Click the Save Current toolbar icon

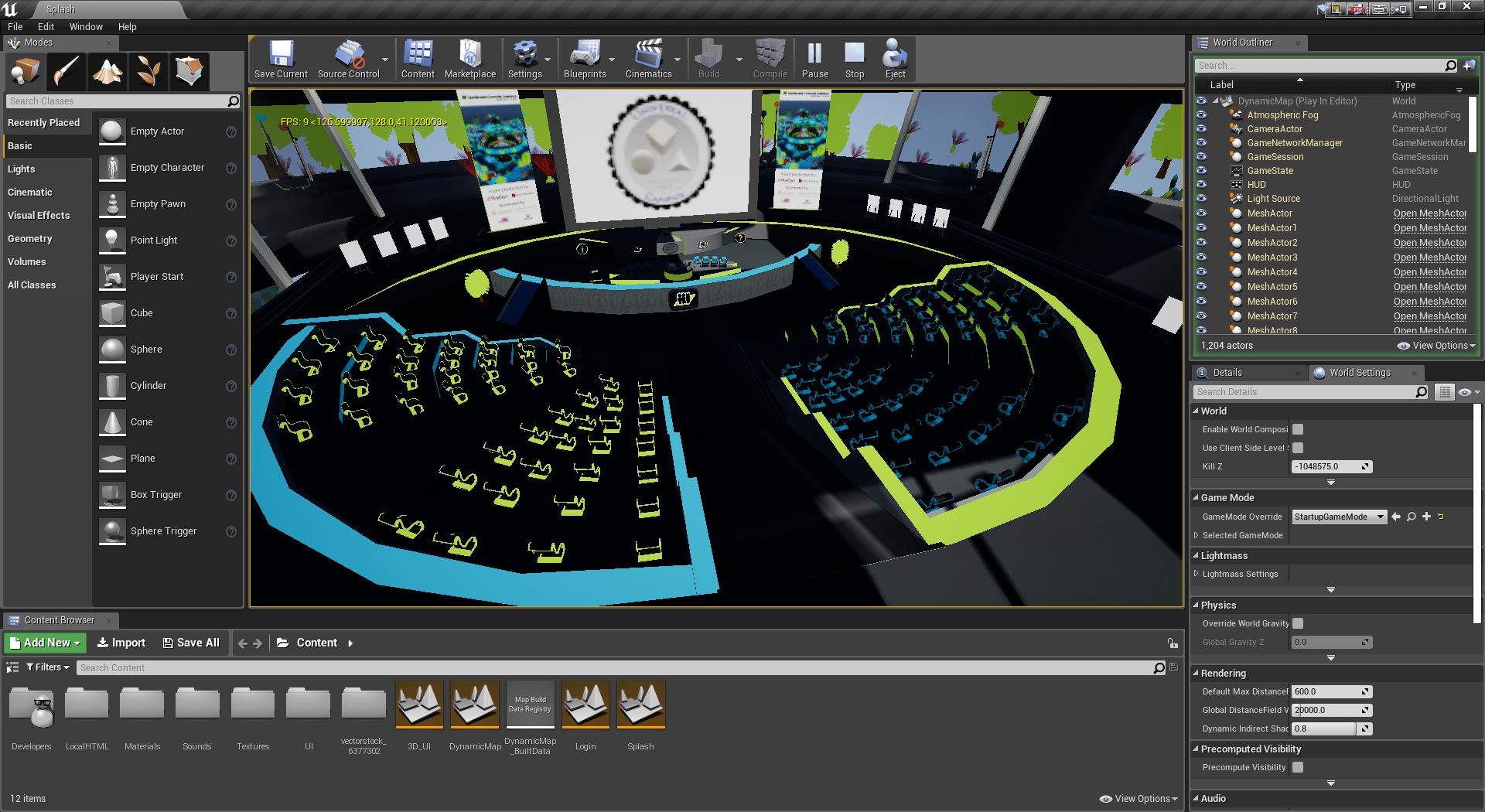281,59
